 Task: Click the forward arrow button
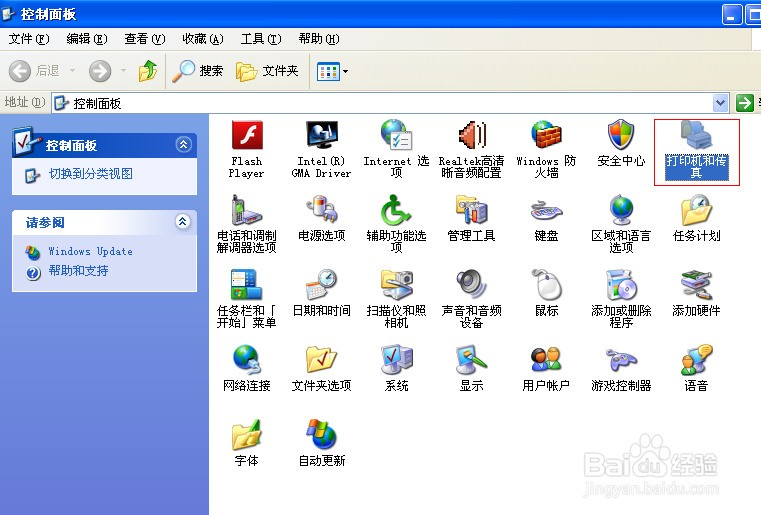[100, 71]
